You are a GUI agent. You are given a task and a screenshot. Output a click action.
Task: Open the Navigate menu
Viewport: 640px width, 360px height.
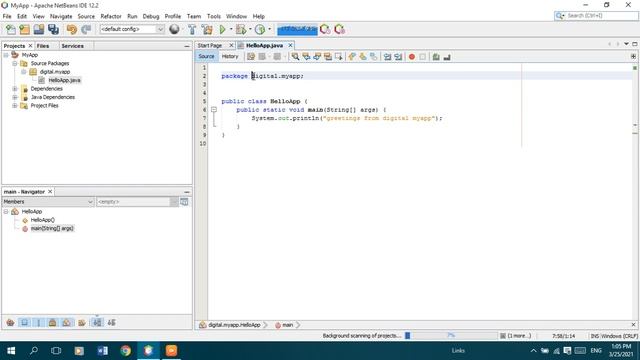[x=61, y=16]
